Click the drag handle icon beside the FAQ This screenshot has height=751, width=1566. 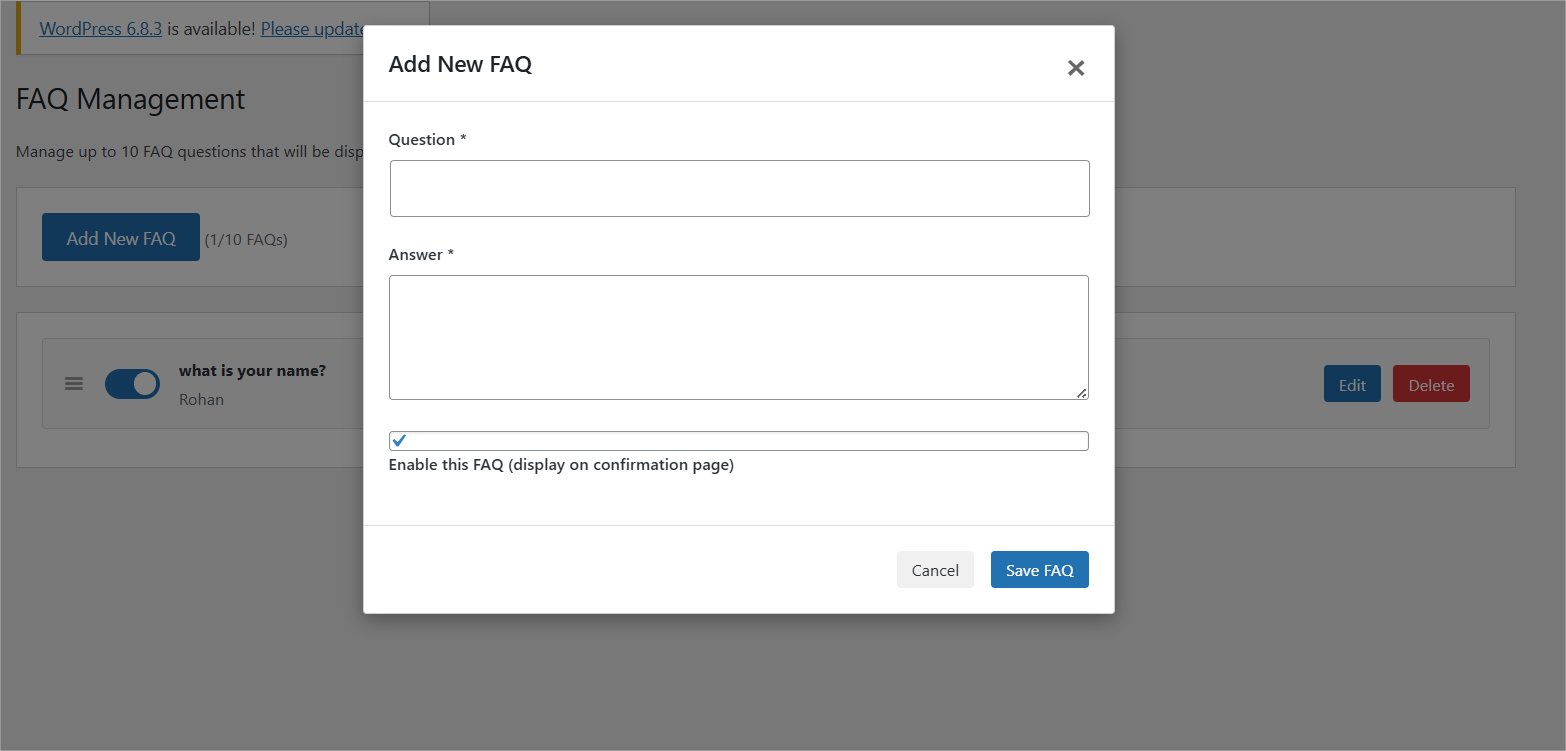point(73,383)
